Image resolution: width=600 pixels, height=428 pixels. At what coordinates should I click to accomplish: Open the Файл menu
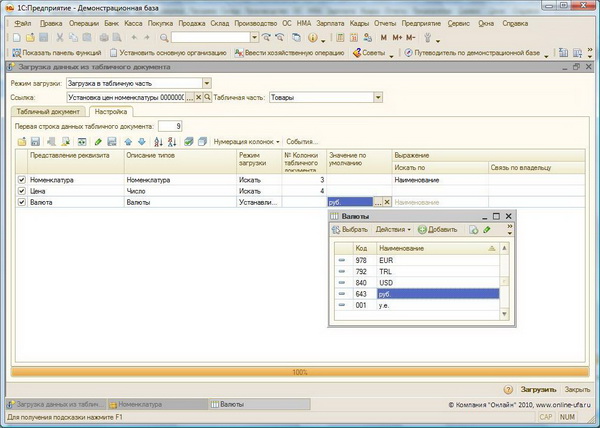tap(23, 23)
